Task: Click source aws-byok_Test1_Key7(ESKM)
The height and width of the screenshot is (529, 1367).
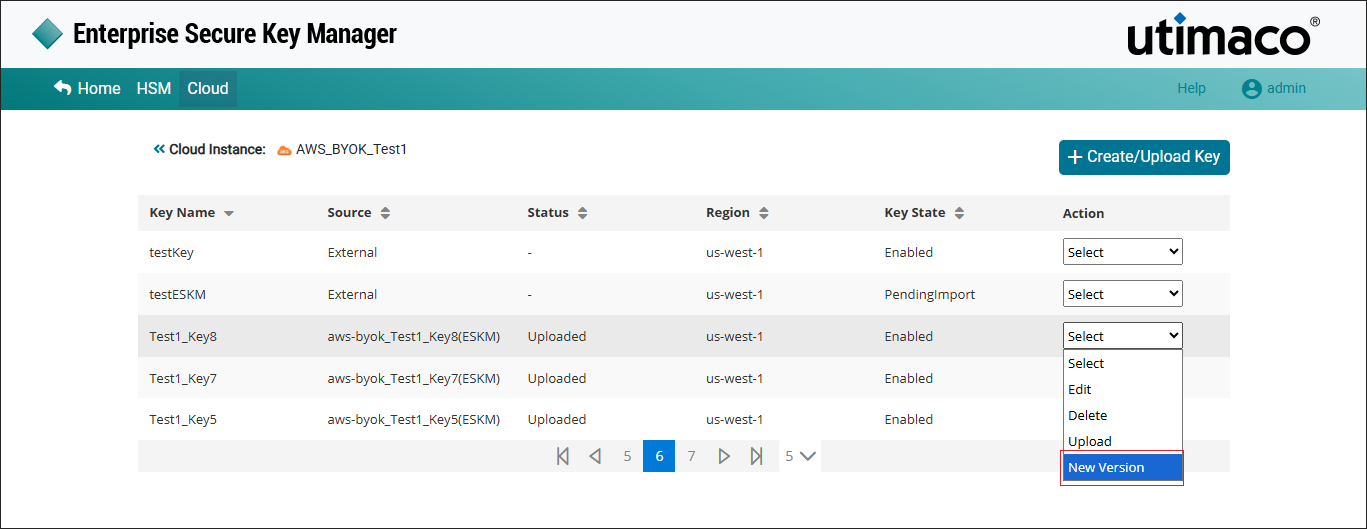Action: [x=414, y=378]
